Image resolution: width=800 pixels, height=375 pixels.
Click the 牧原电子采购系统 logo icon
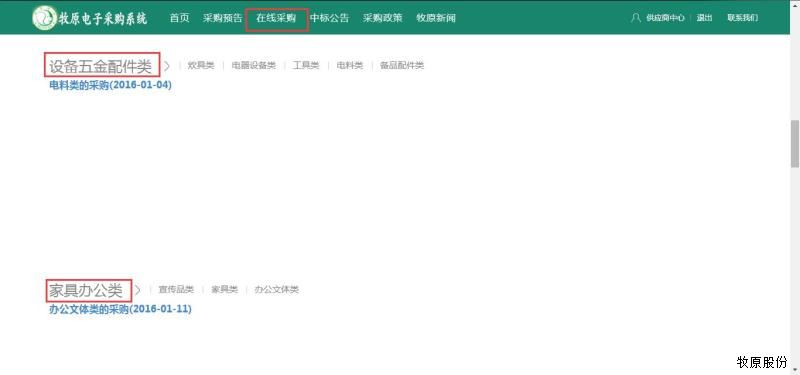tap(44, 18)
